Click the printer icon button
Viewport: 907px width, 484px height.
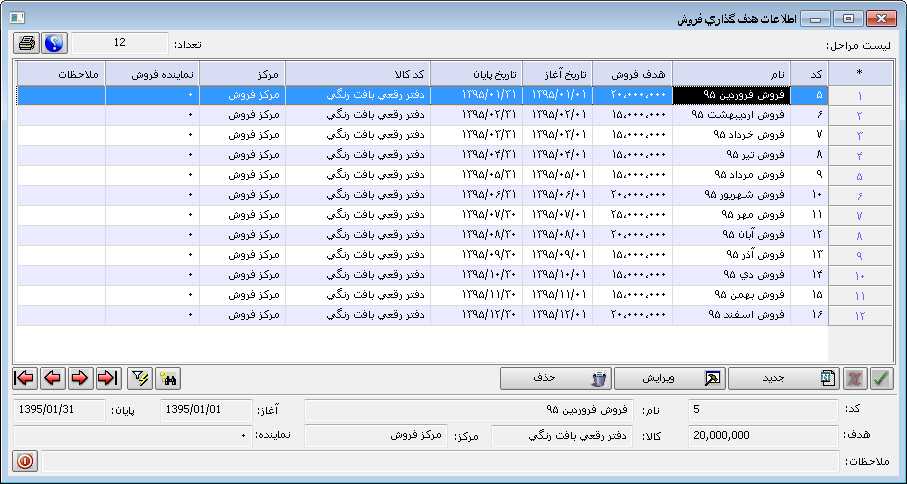[27, 43]
